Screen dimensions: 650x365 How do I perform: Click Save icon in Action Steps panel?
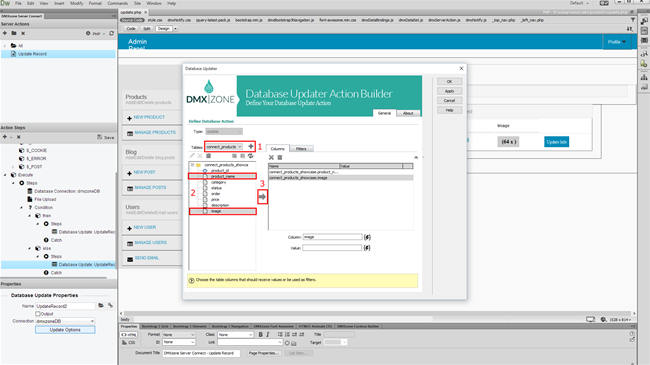coord(106,137)
